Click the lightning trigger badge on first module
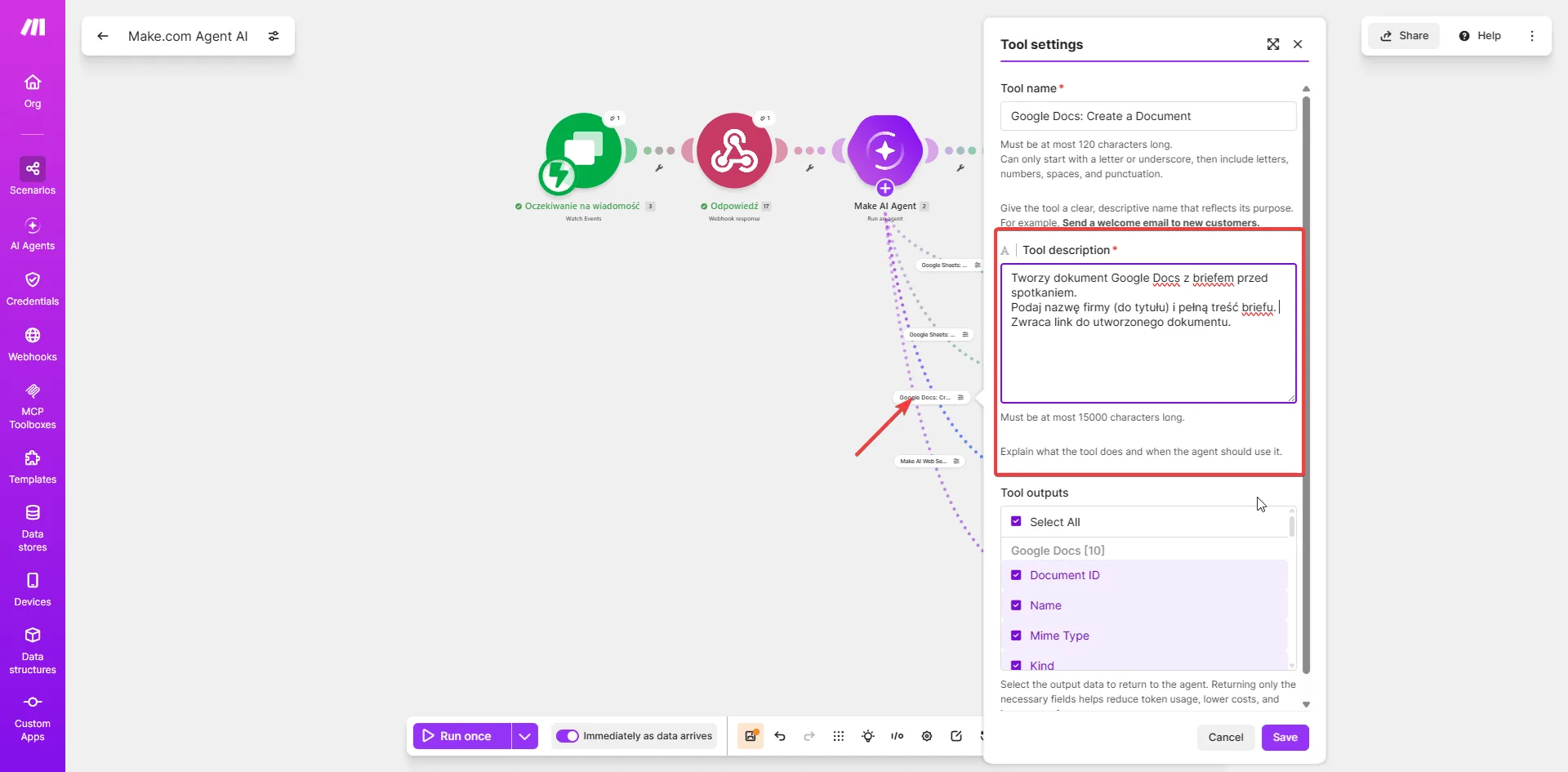 point(559,174)
